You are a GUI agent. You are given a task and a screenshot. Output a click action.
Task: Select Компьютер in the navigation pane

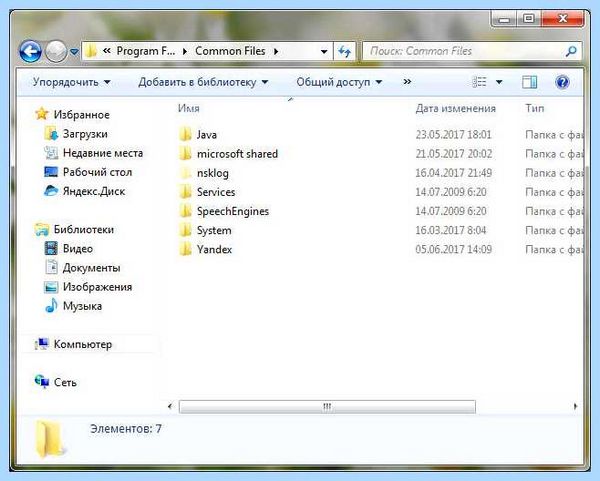tap(83, 344)
